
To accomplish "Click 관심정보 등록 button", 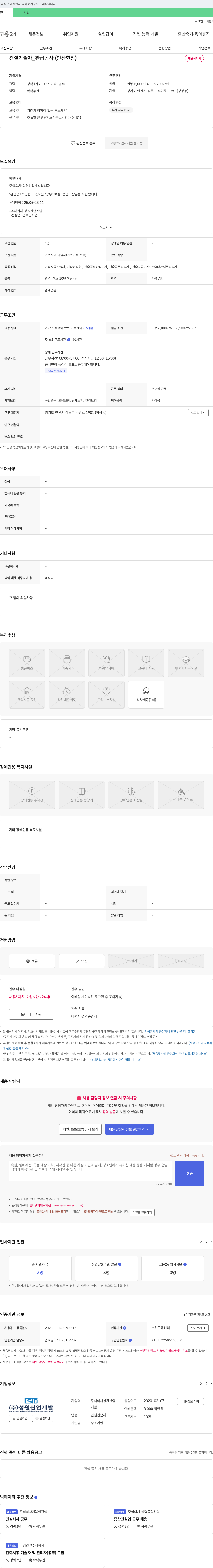I will (x=83, y=143).
